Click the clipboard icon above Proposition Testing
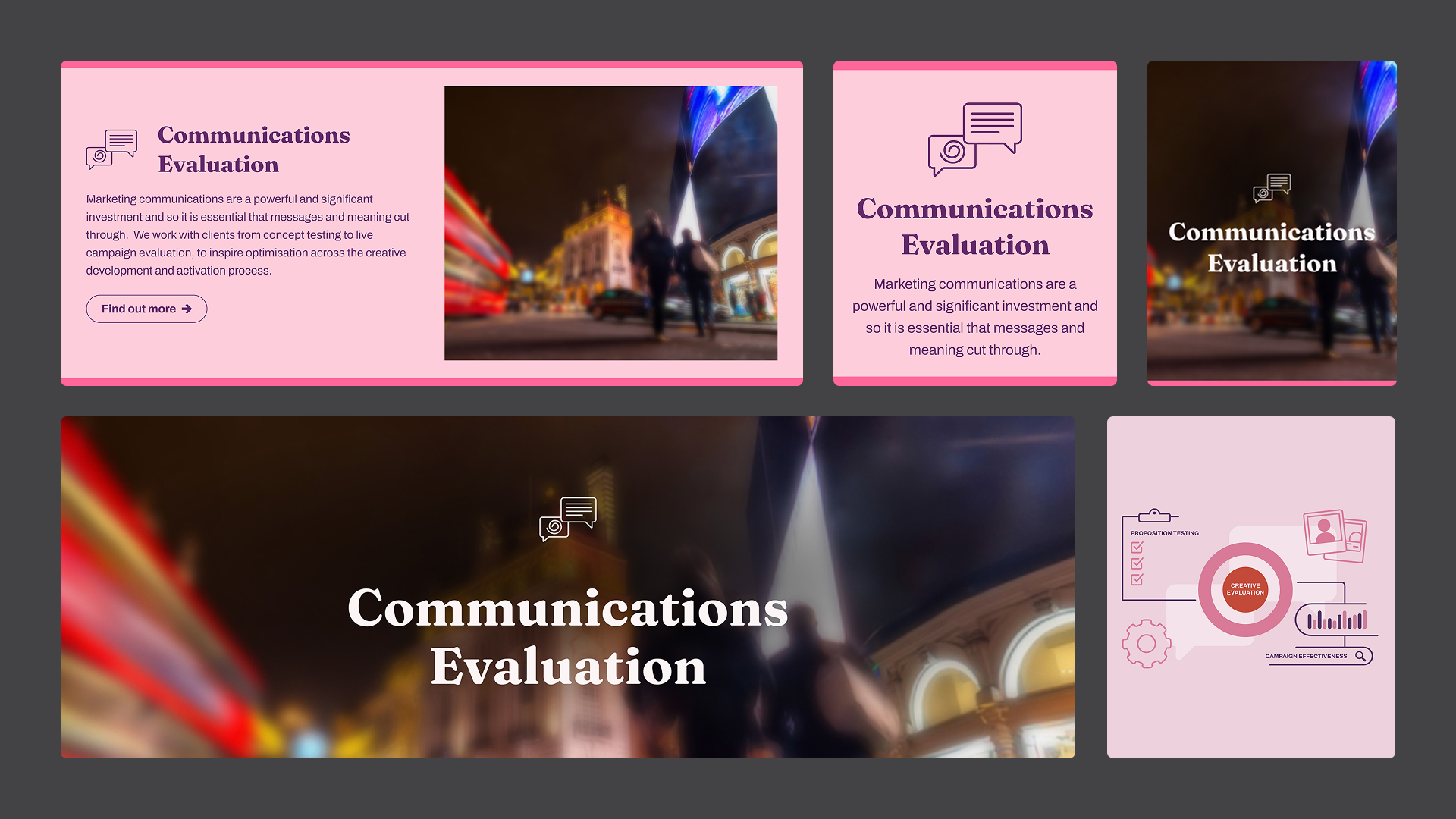This screenshot has height=819, width=1456. (x=1154, y=513)
